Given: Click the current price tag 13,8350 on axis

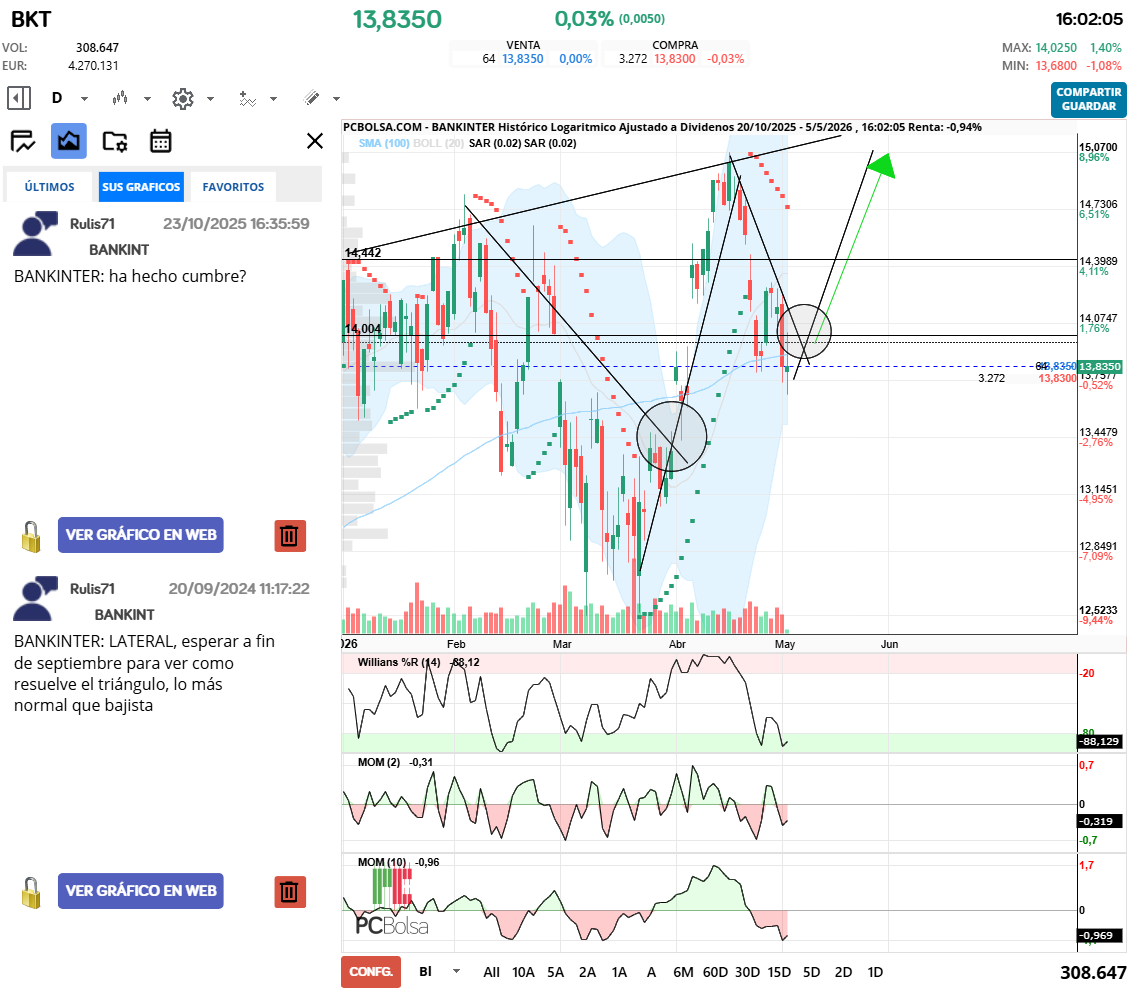Looking at the screenshot, I should [1100, 366].
